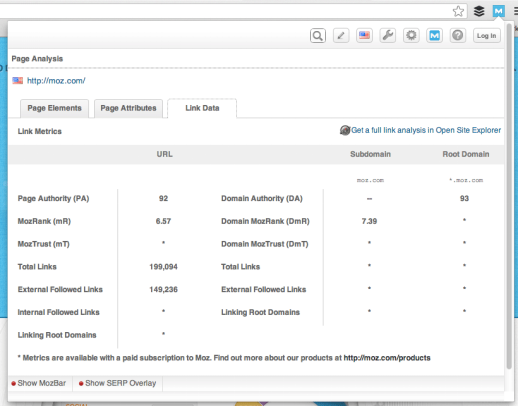Bookmark page with the star icon
Screen dimensions: 518x406
point(459,11)
